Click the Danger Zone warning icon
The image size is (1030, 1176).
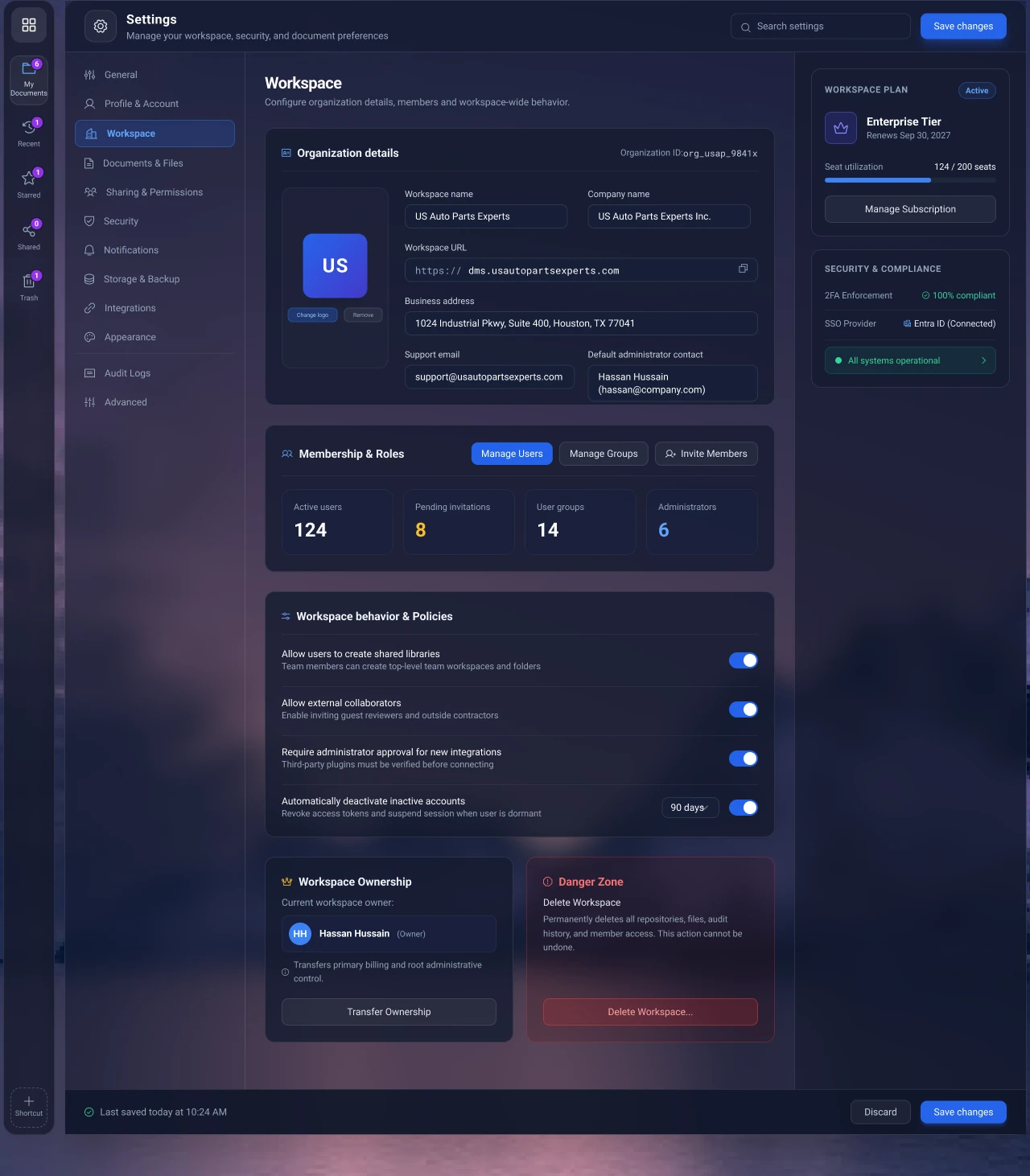(x=548, y=882)
